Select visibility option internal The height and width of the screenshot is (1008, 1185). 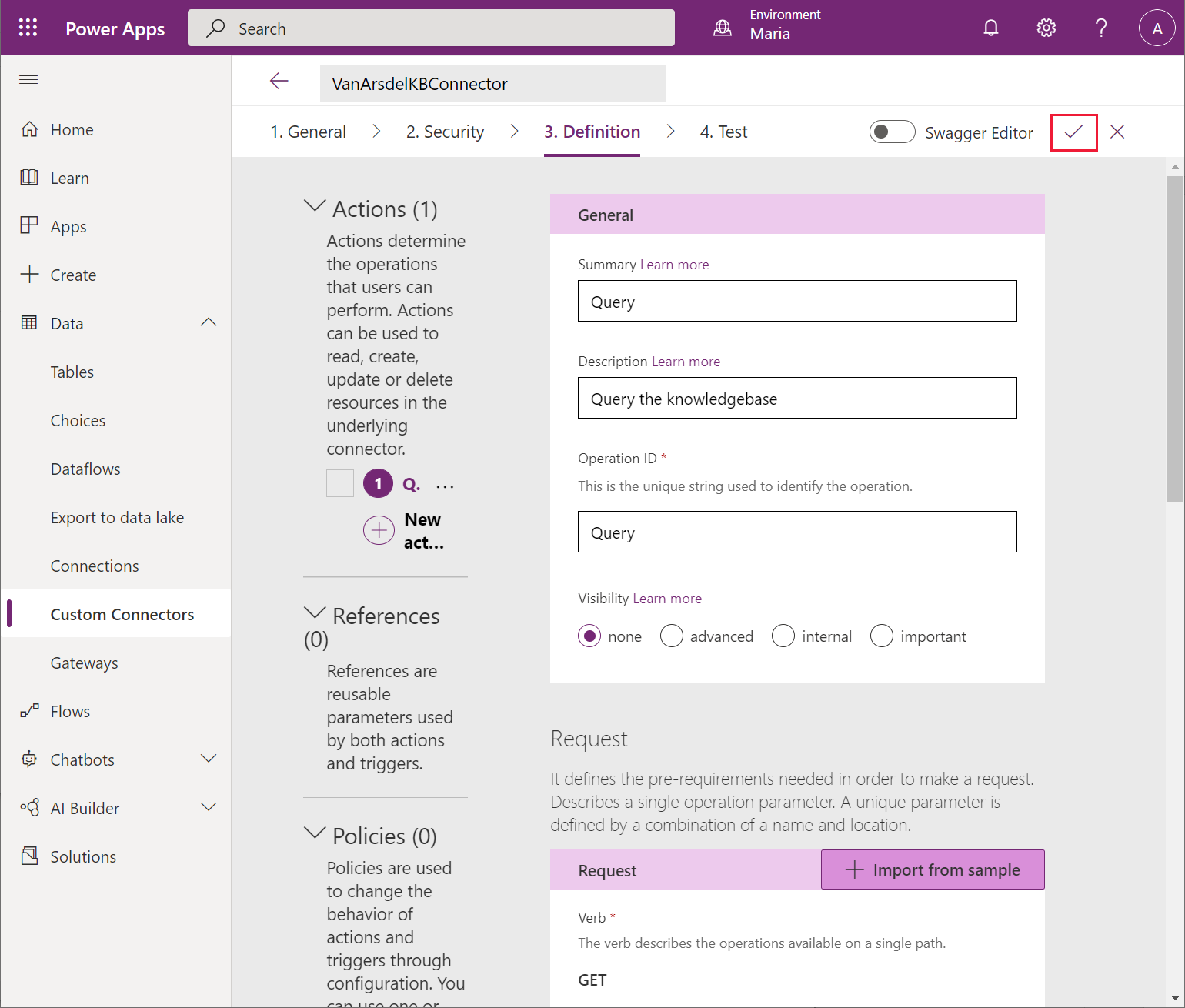coord(783,636)
